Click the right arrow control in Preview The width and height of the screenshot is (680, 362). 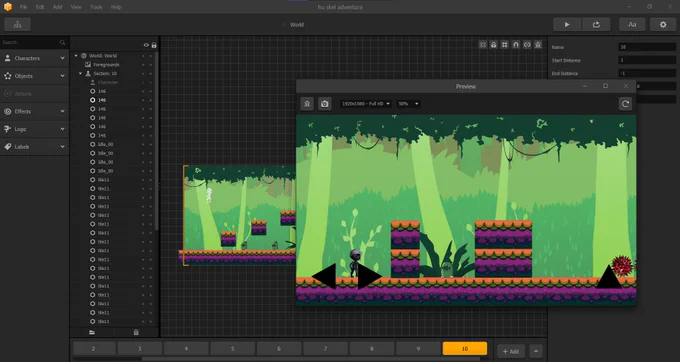point(369,276)
